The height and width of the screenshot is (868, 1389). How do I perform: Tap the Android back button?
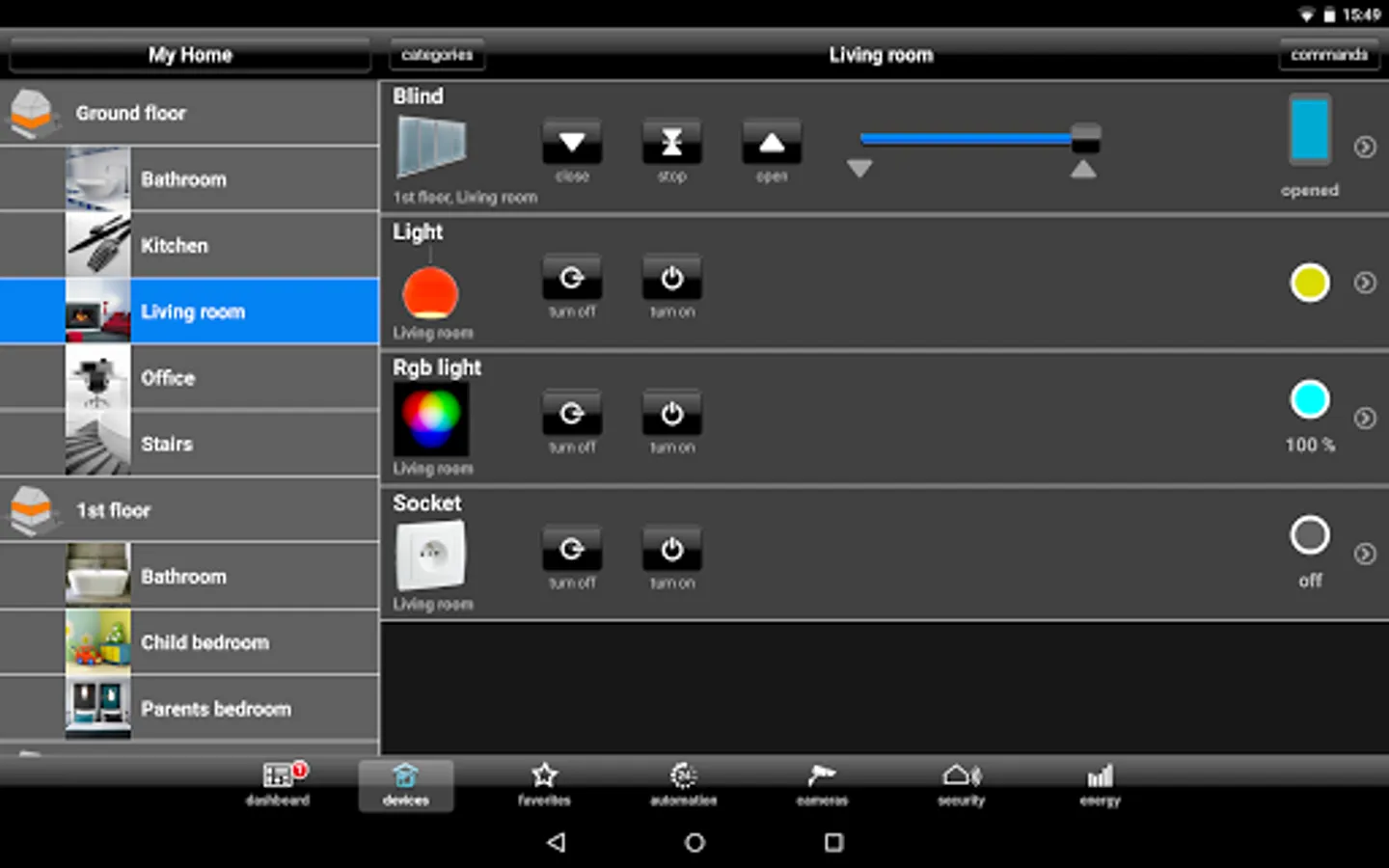coord(556,842)
